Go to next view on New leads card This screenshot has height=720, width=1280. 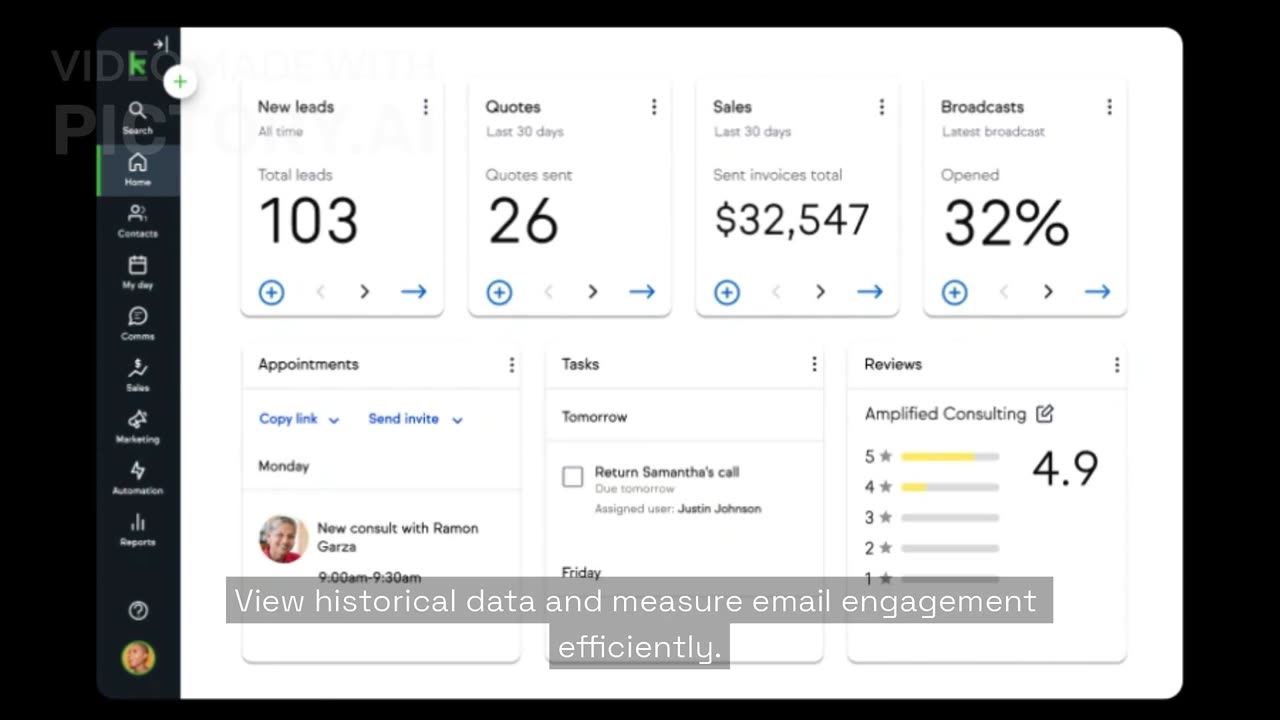365,292
